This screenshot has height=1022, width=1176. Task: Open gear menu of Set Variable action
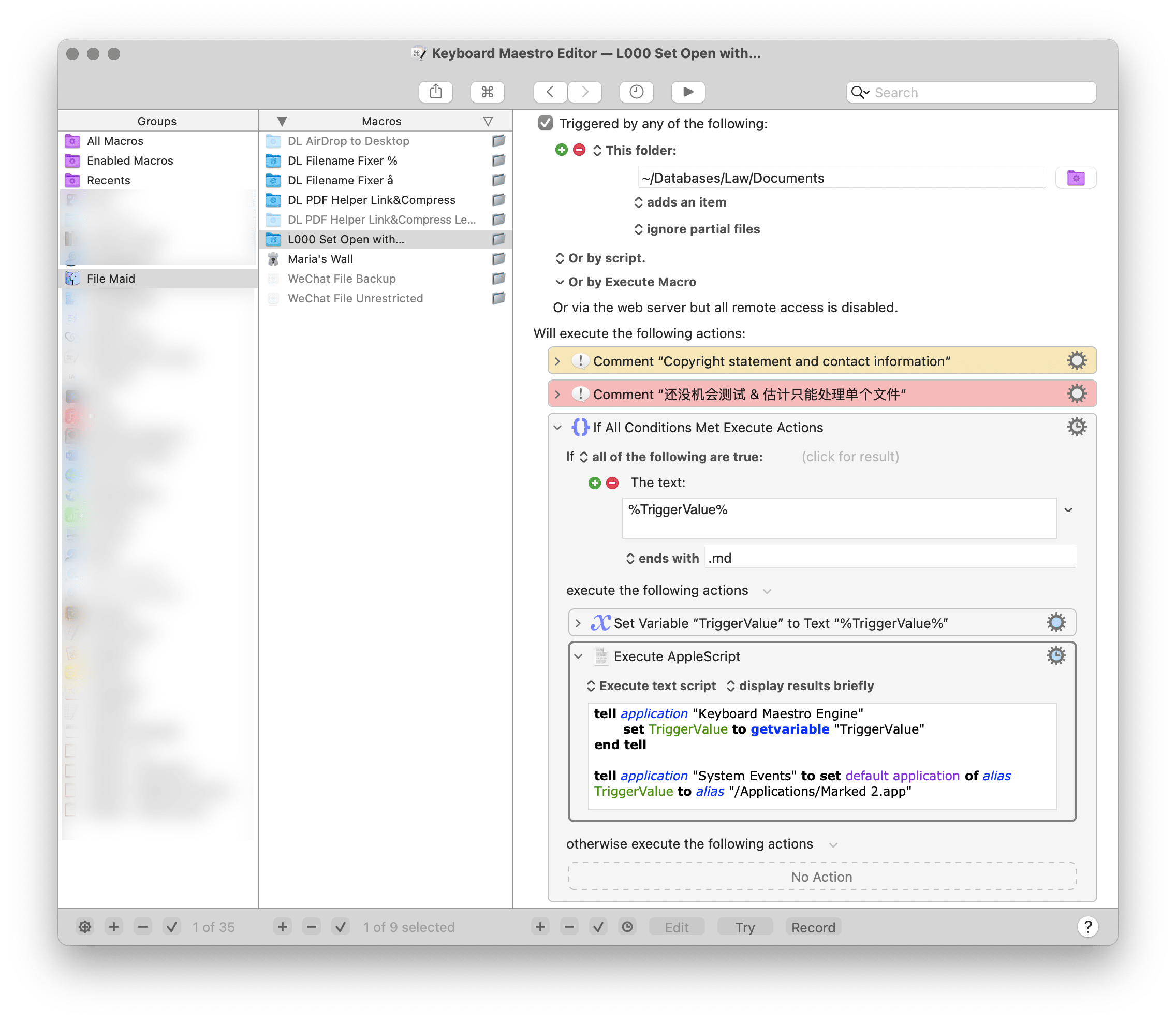1056,623
